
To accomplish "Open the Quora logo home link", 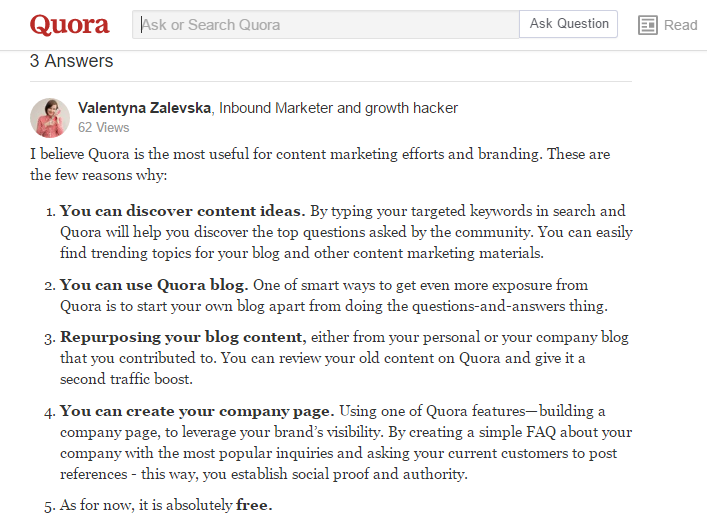I will [x=69, y=24].
